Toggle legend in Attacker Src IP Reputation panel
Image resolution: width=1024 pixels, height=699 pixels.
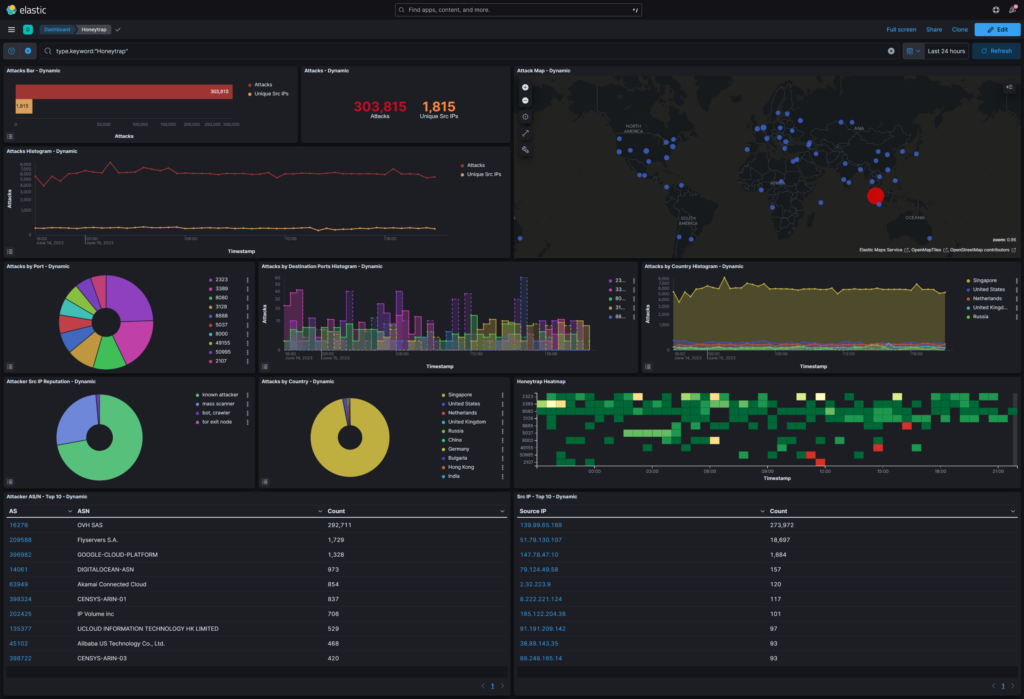[10, 482]
